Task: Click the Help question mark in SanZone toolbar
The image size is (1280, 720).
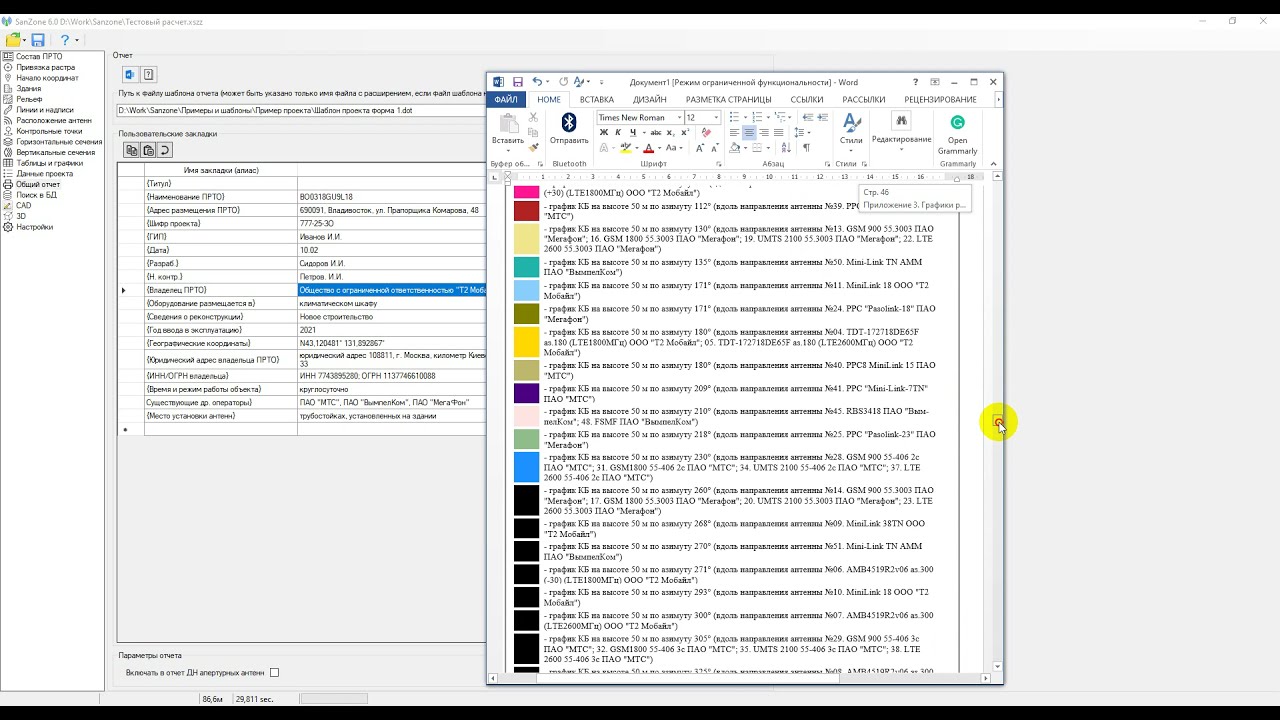Action: [64, 40]
